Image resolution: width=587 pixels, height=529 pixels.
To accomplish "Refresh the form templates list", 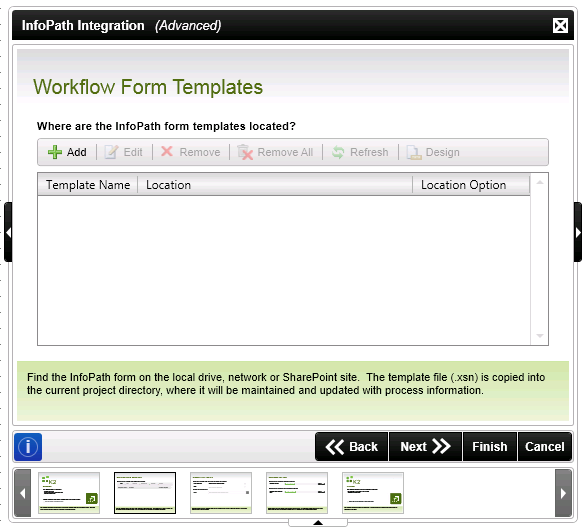I will (360, 152).
